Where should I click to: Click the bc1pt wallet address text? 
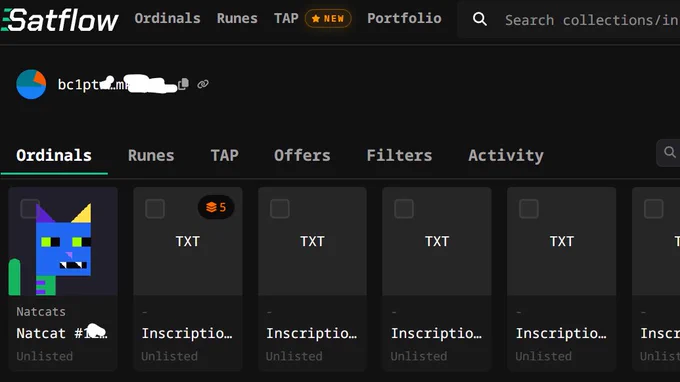point(117,84)
